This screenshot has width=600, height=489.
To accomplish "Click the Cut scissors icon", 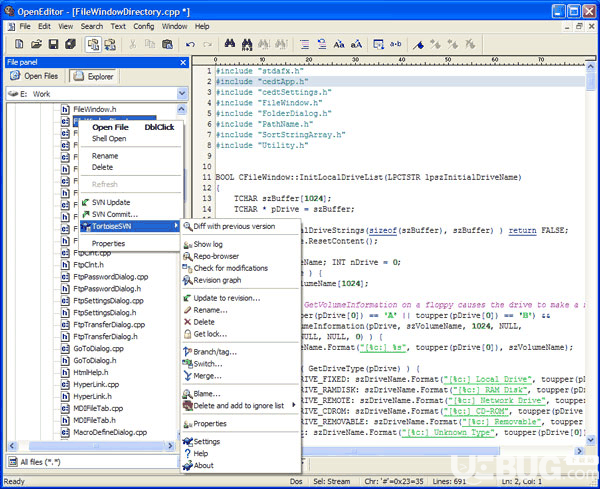I will 132,44.
